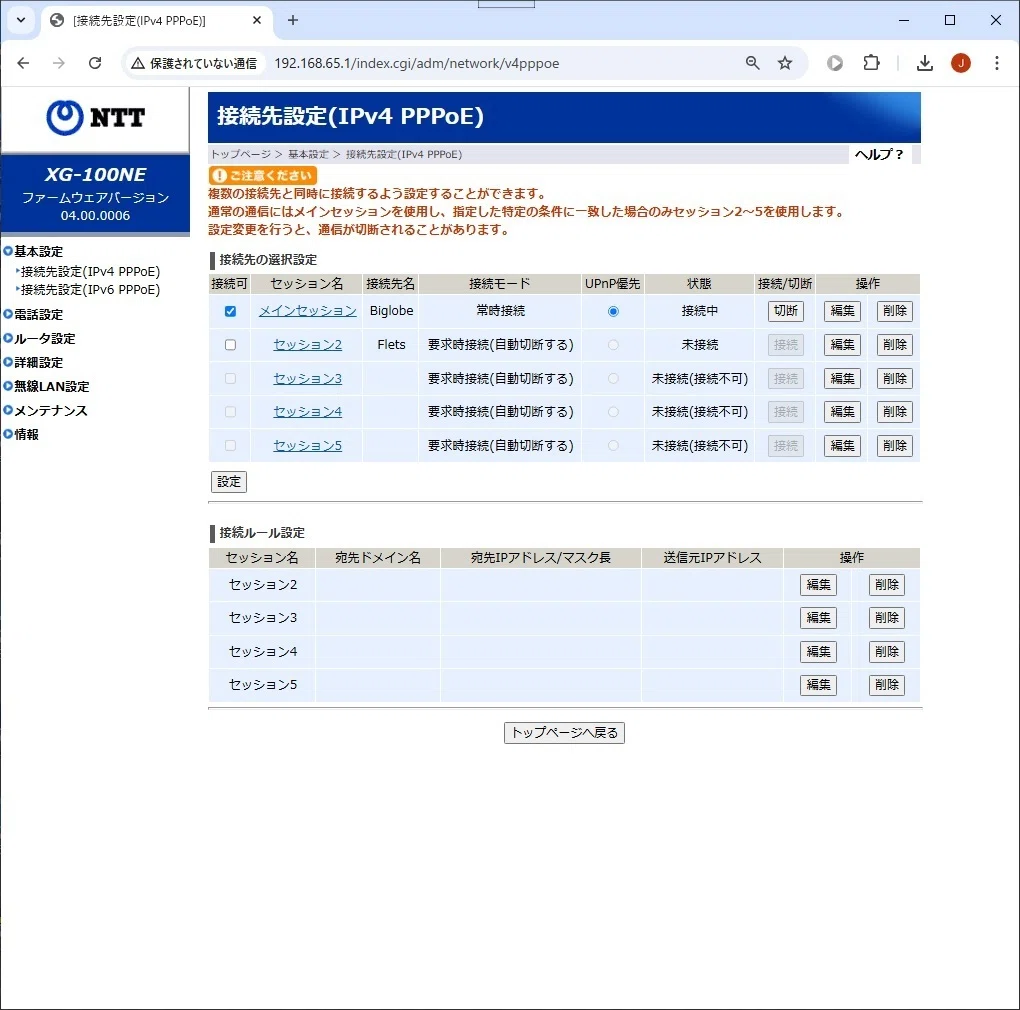
Task: Open the ヘルプ？ help link
Action: pyautogui.click(x=879, y=154)
